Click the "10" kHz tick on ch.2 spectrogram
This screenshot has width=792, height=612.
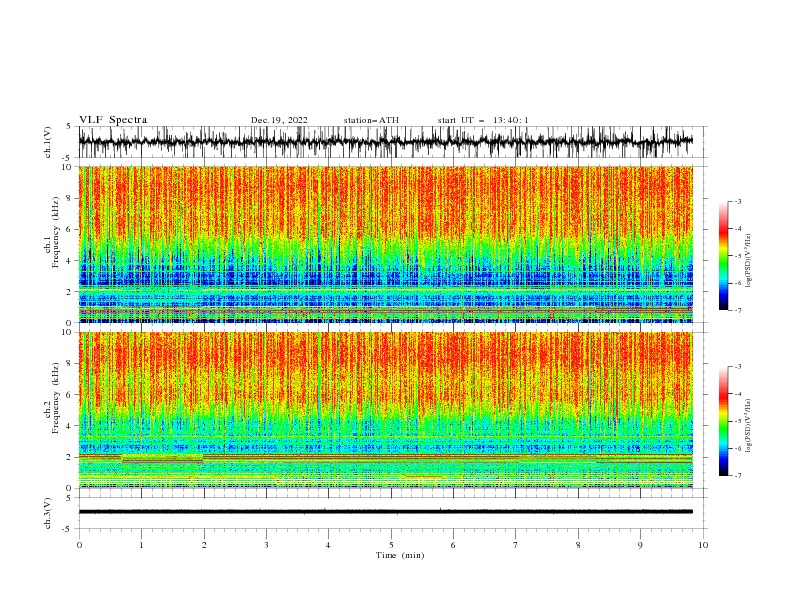pyautogui.click(x=69, y=332)
